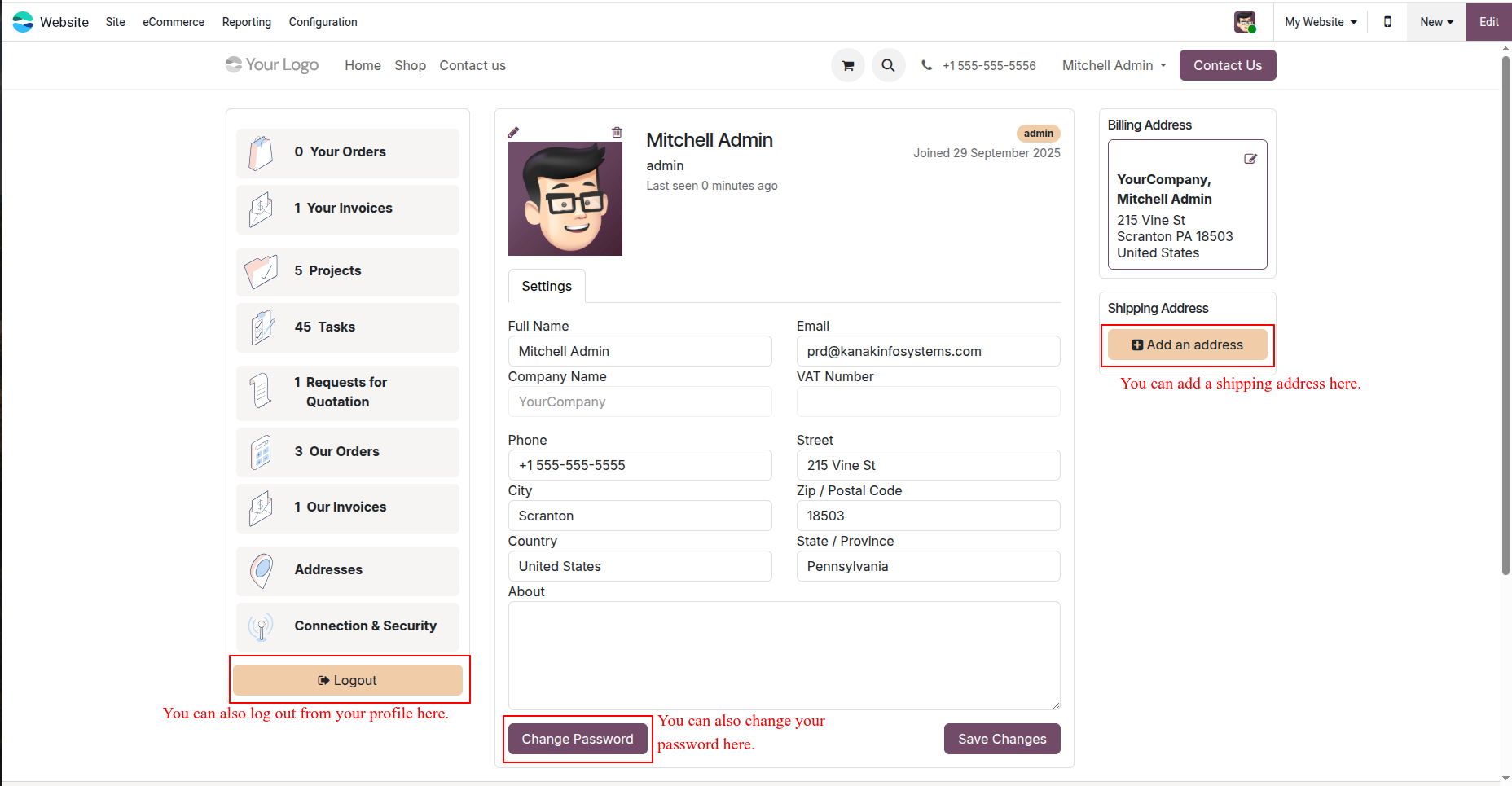Open the Reporting menu
The image size is (1512, 786).
[247, 22]
